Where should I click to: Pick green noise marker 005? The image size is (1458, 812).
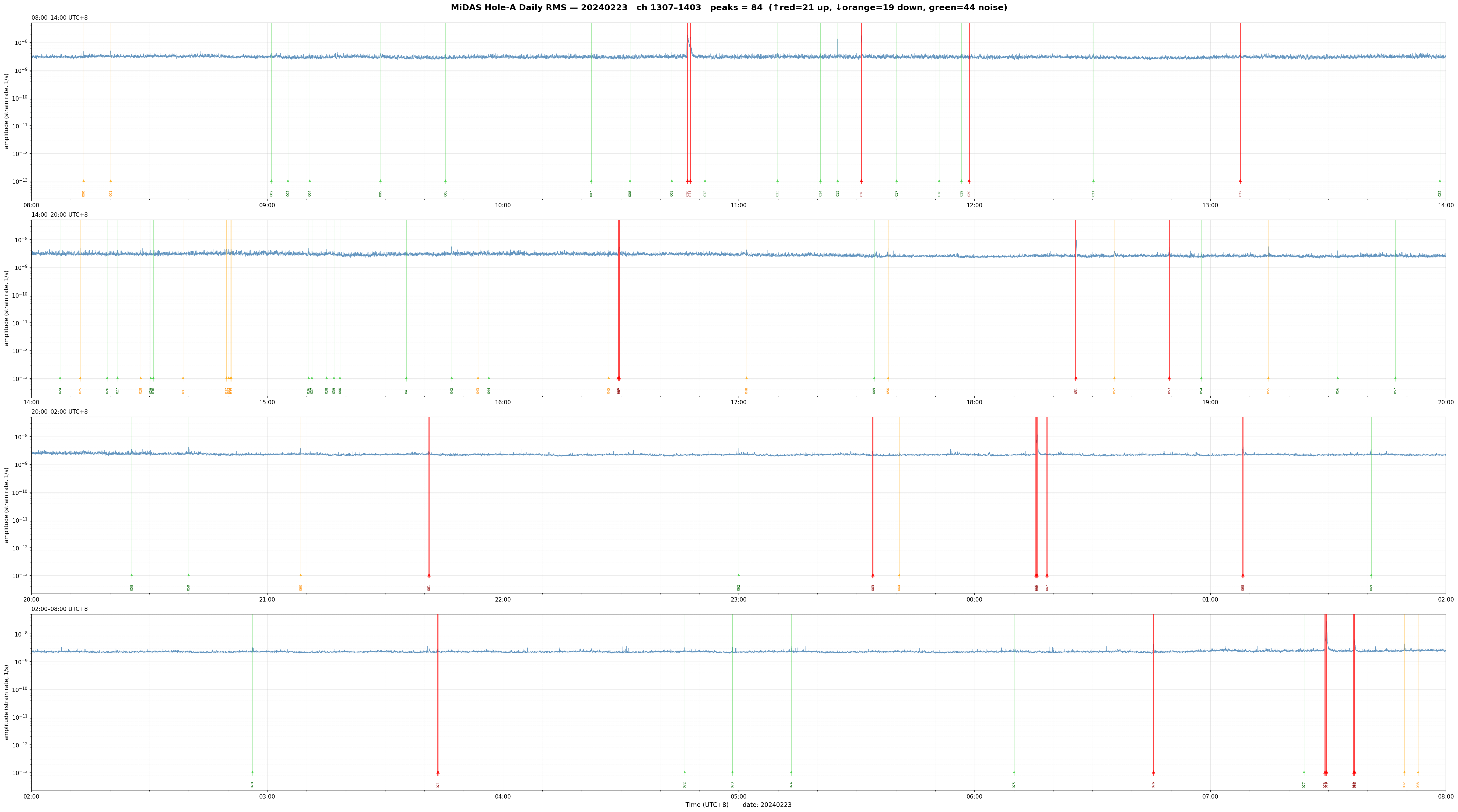click(380, 181)
